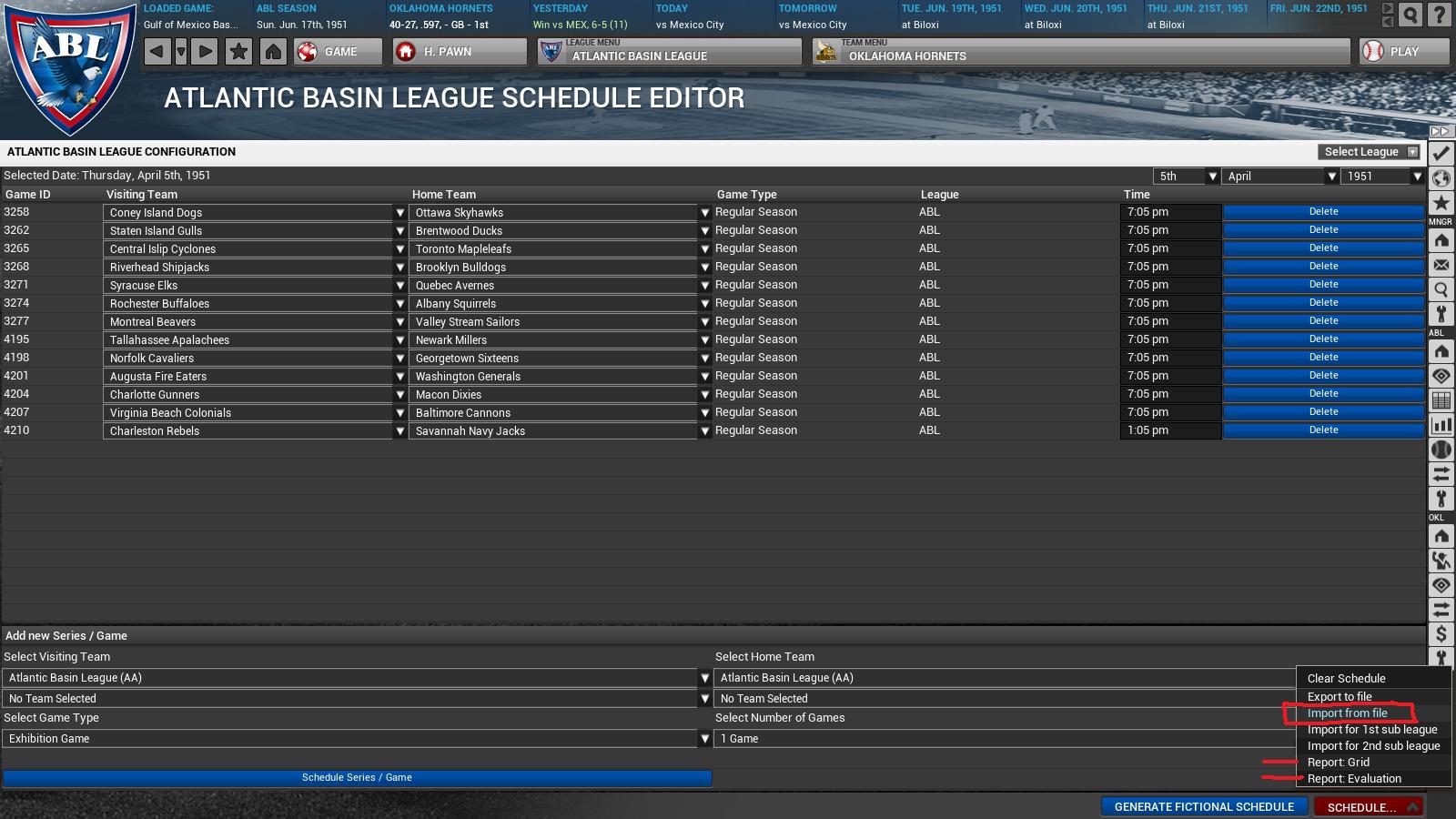Go back with the left arrow button
1456x819 pixels.
[157, 52]
